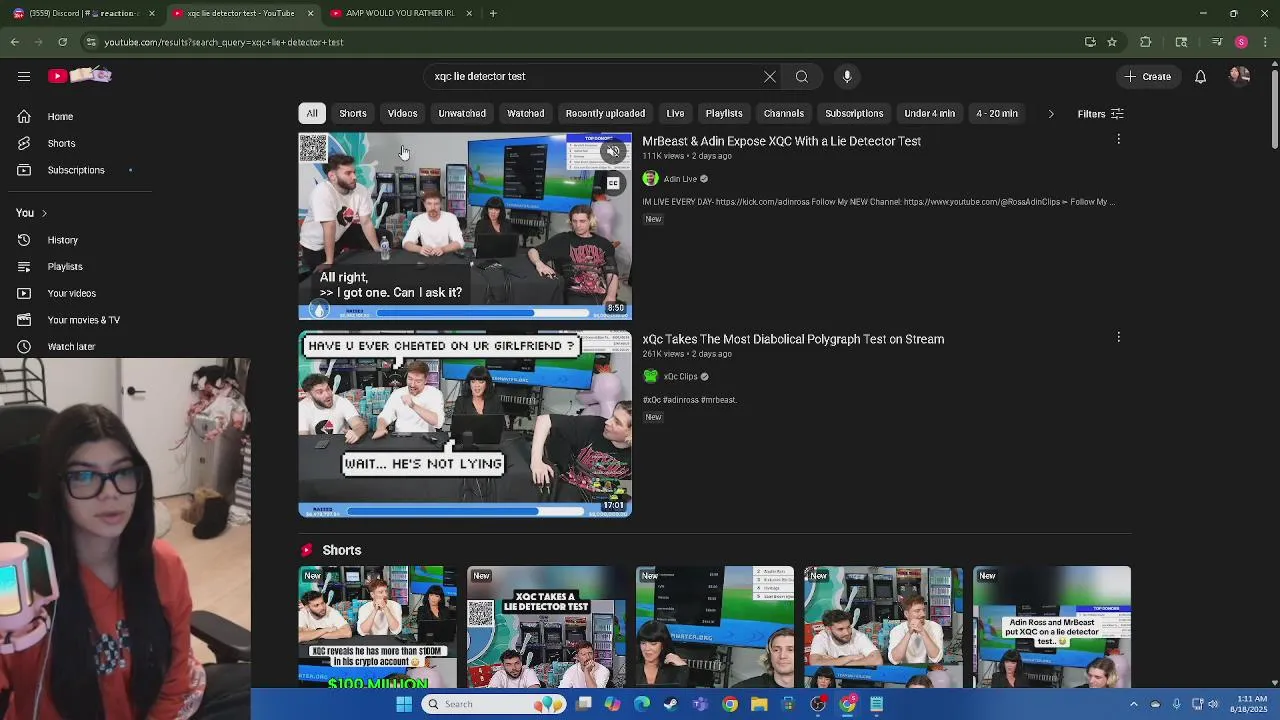The width and height of the screenshot is (1280, 720).
Task: Open xQc Takes The Most Diabolical Polygraph title
Action: pos(793,339)
